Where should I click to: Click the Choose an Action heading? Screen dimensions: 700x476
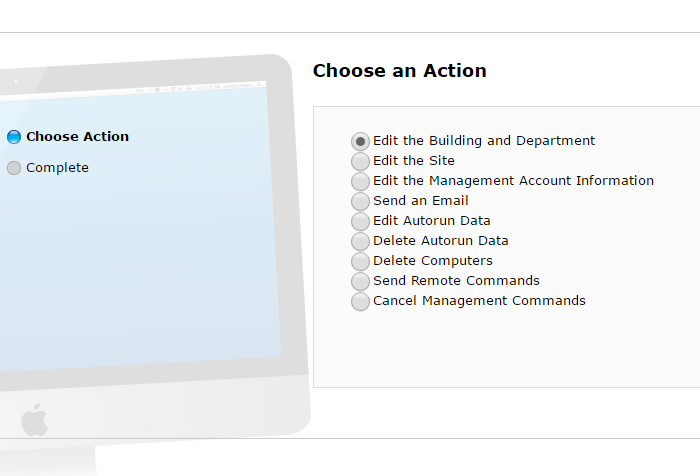pyautogui.click(x=400, y=71)
